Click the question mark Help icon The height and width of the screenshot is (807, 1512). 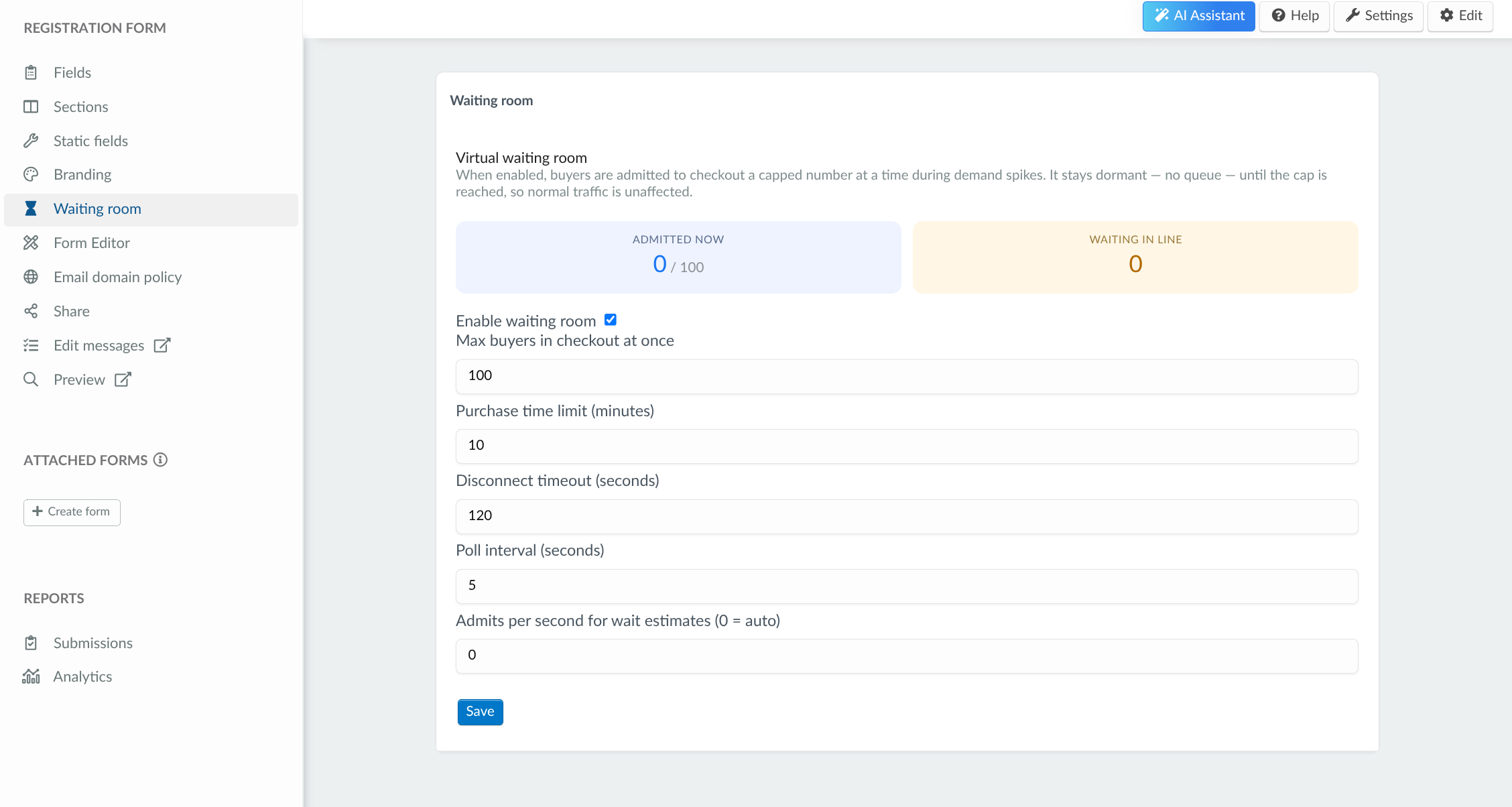click(x=1279, y=15)
